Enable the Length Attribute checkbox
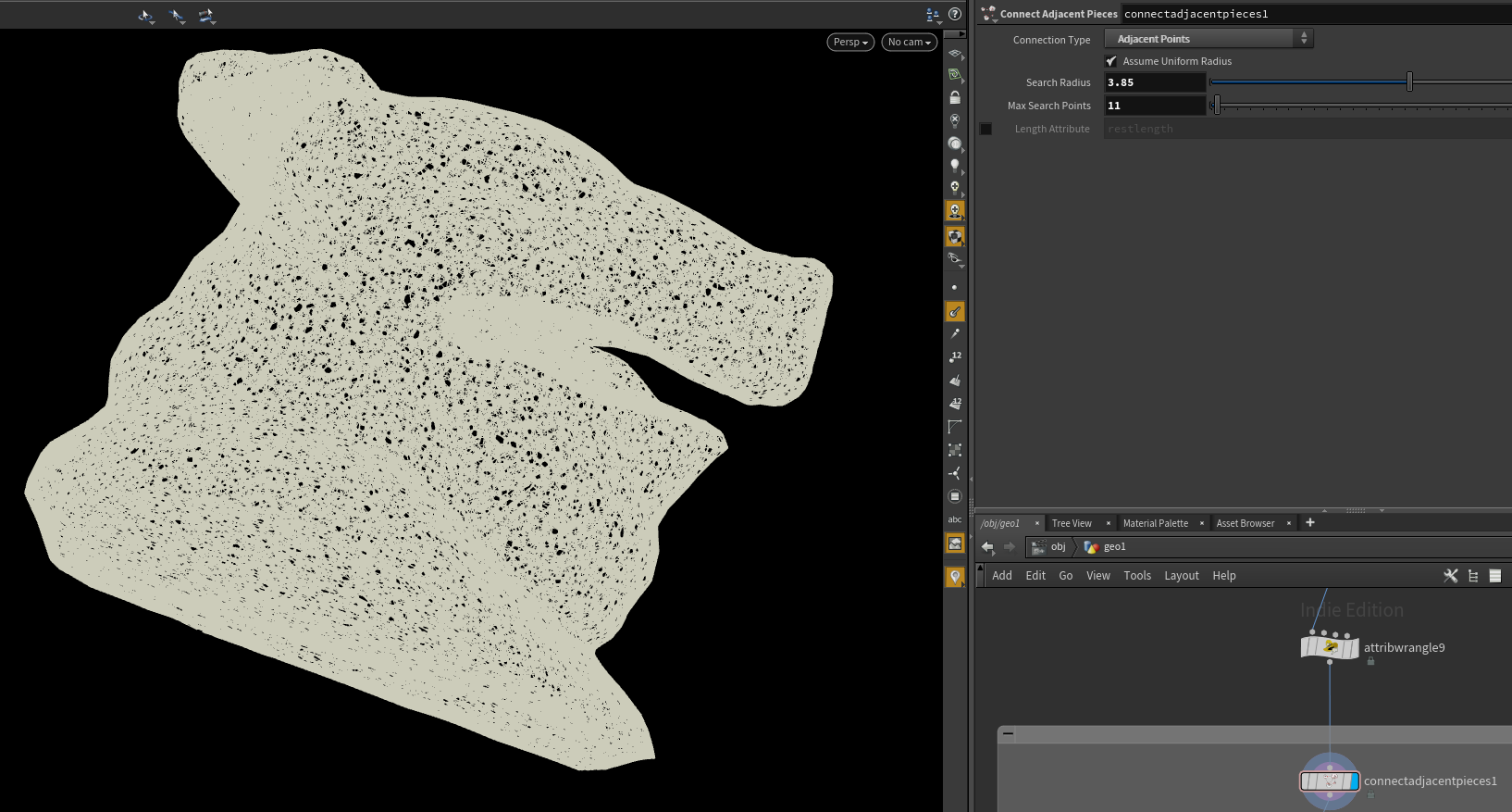Viewport: 1512px width, 812px height. tap(986, 129)
